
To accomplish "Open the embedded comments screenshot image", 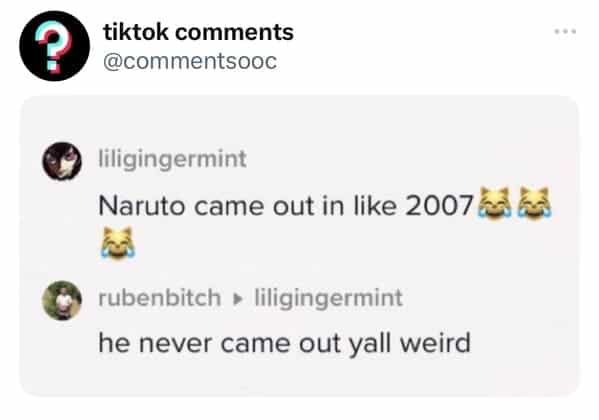I will coord(300,246).
